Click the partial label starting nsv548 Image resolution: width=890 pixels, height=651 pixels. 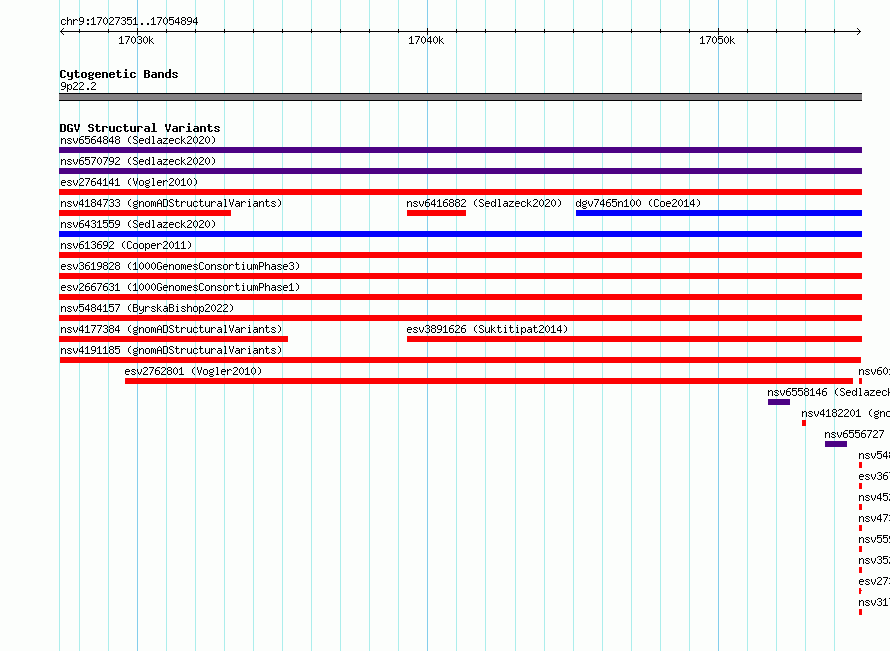pyautogui.click(x=874, y=455)
